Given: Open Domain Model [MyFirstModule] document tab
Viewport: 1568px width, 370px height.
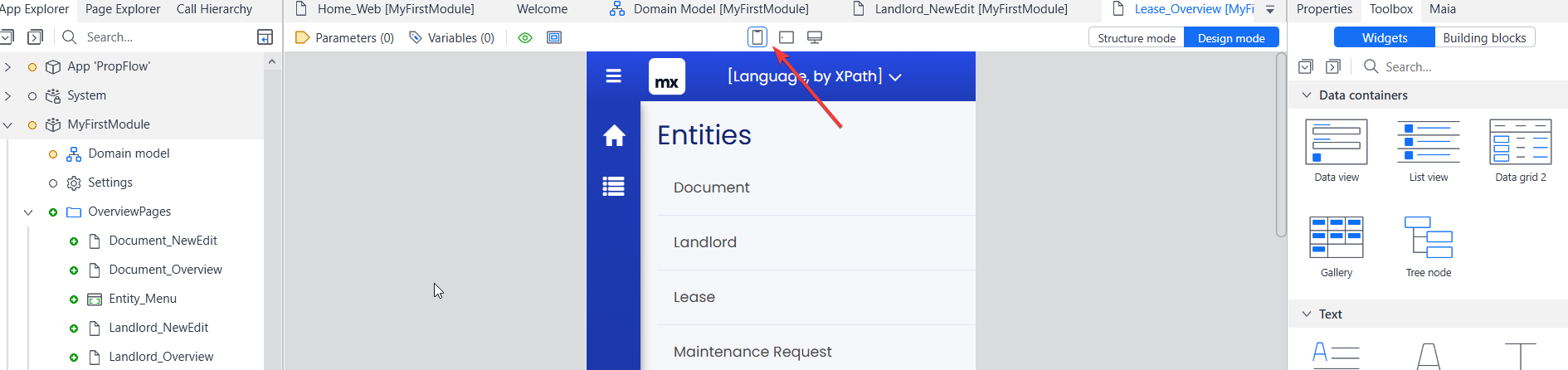Looking at the screenshot, I should coord(710,9).
